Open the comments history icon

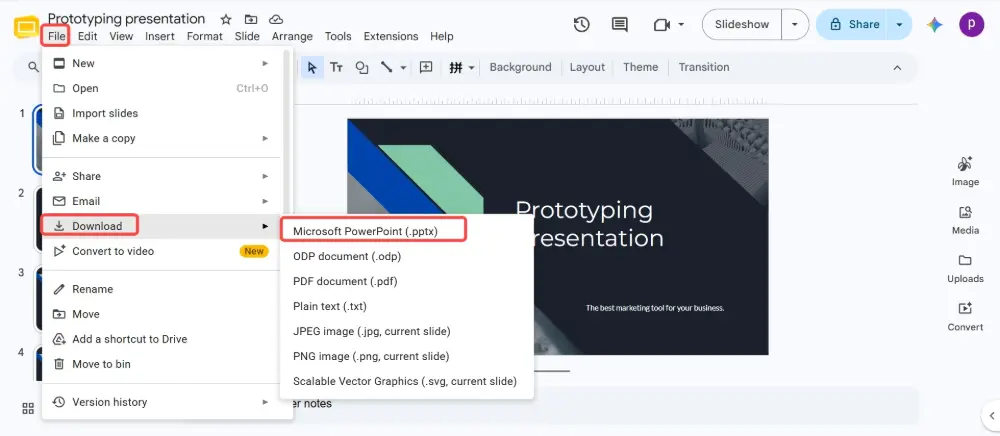click(x=619, y=25)
